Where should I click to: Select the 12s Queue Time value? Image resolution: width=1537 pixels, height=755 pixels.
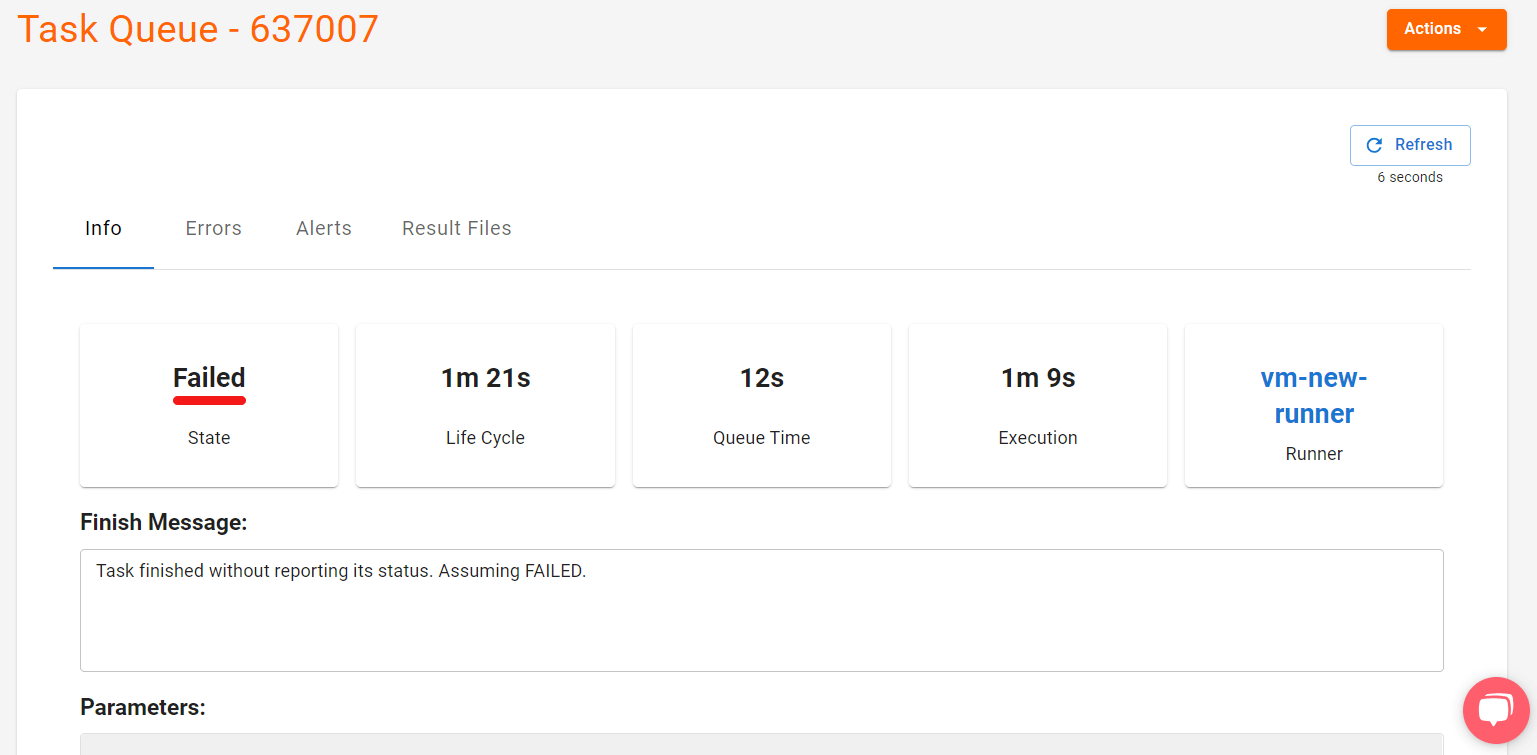coord(762,378)
